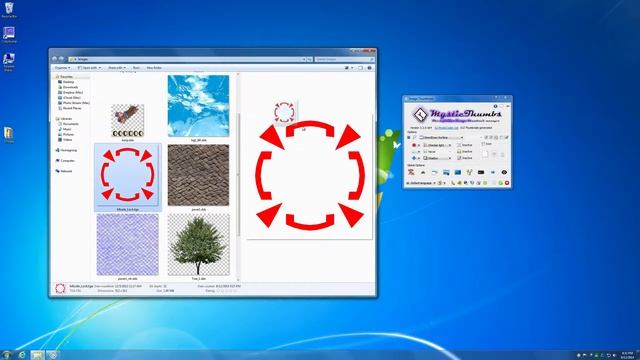Expand the Checker light background dropdown

pyautogui.click(x=437, y=145)
